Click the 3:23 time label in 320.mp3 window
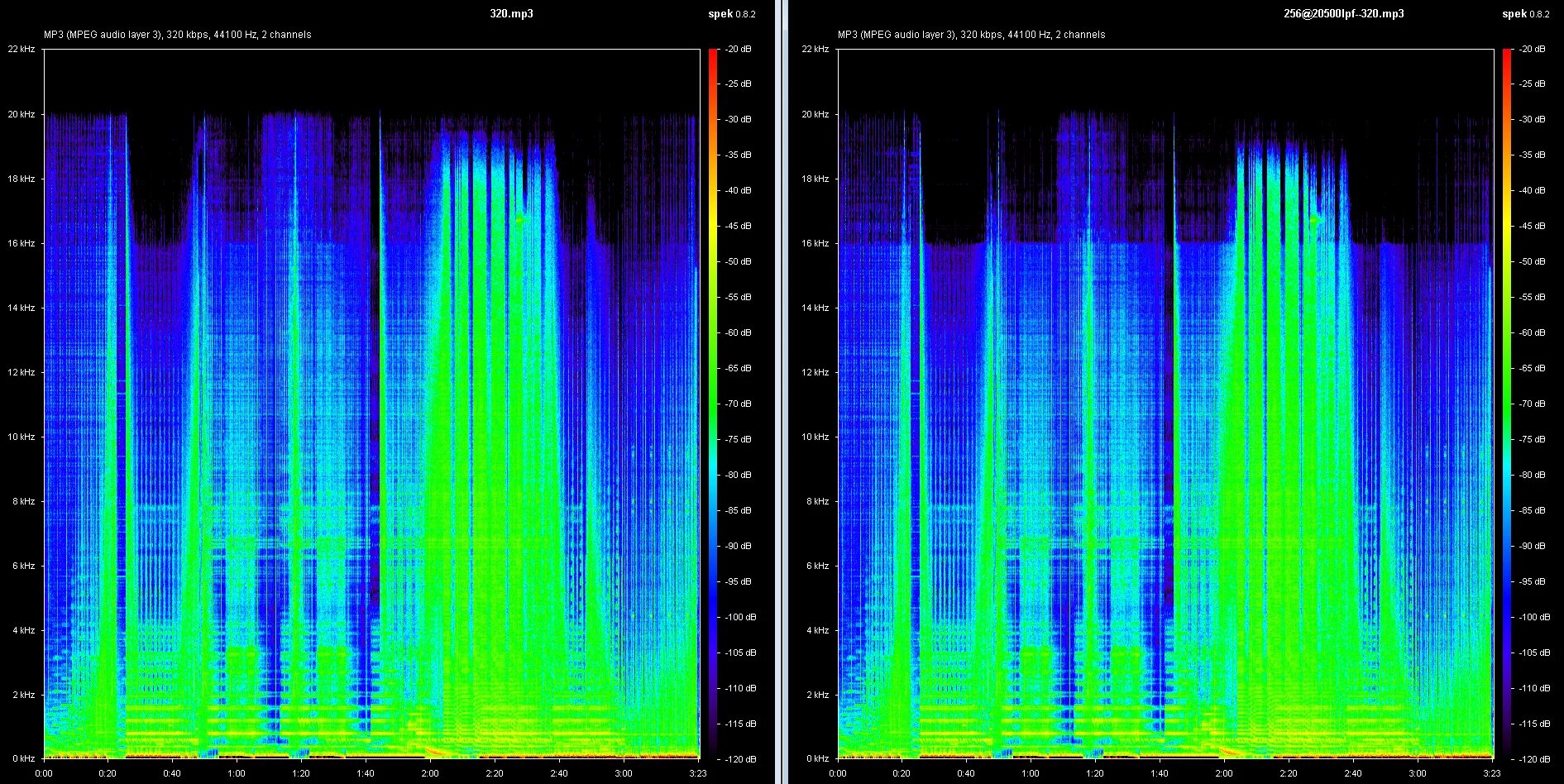1564x784 pixels. click(697, 773)
